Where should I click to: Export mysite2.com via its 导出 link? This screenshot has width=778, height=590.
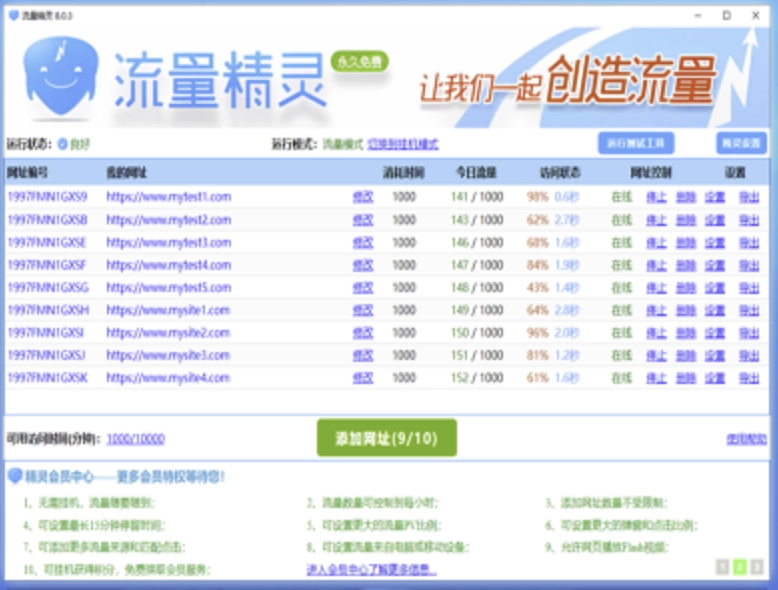coord(749,333)
